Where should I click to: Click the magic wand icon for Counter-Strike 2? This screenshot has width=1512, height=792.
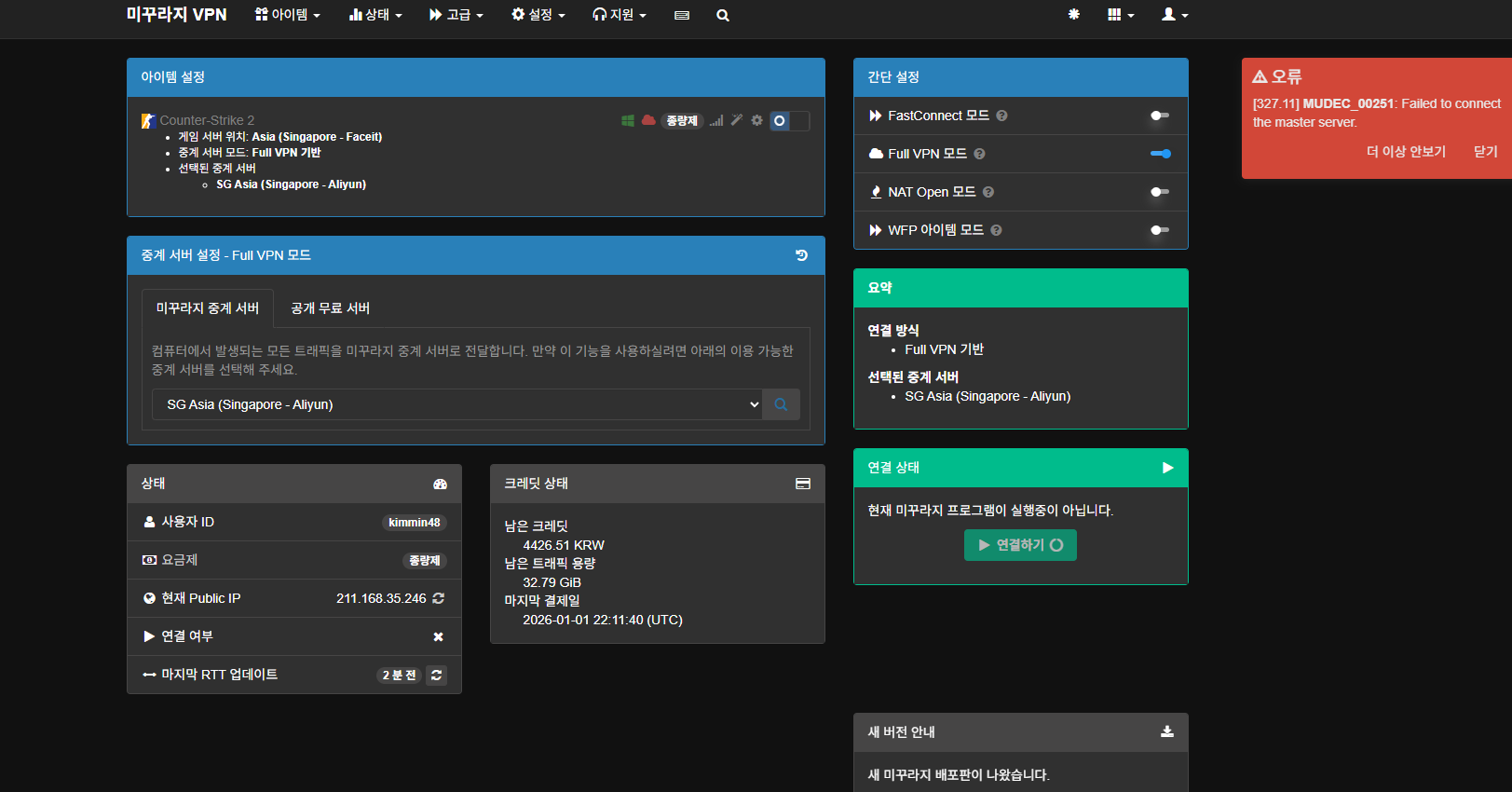pyautogui.click(x=737, y=120)
